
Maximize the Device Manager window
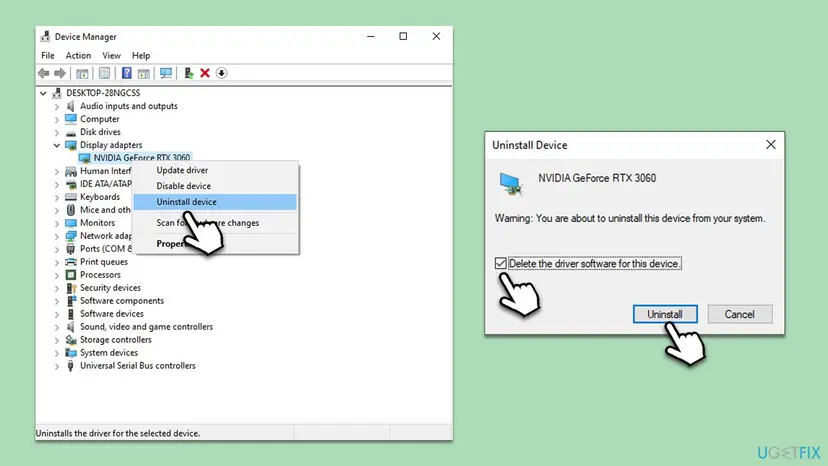pos(403,36)
